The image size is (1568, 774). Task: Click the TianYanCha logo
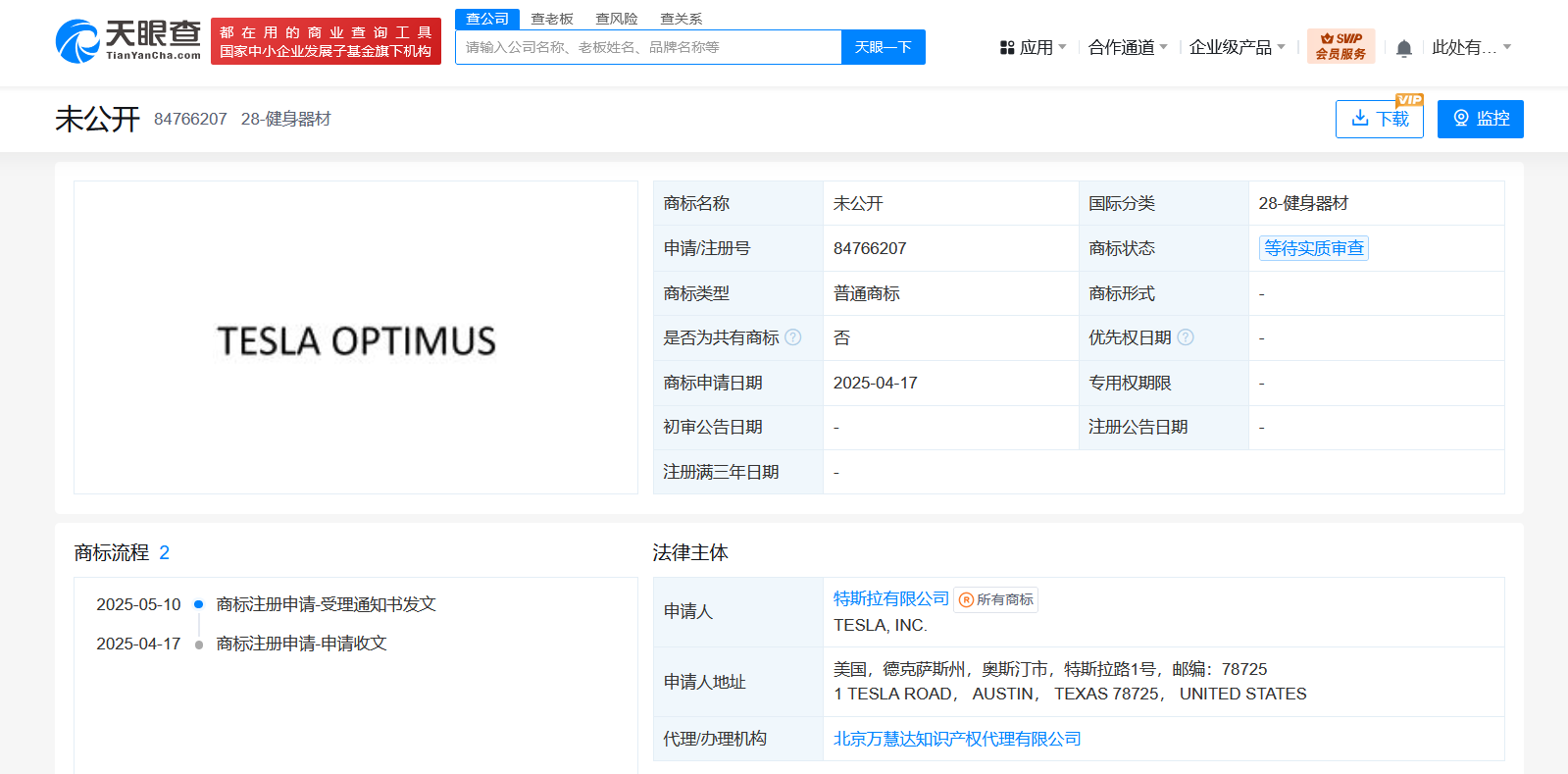128,41
